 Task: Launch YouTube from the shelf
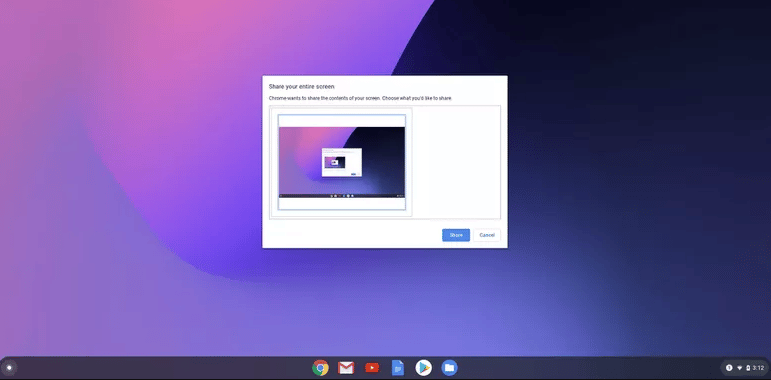coord(372,368)
